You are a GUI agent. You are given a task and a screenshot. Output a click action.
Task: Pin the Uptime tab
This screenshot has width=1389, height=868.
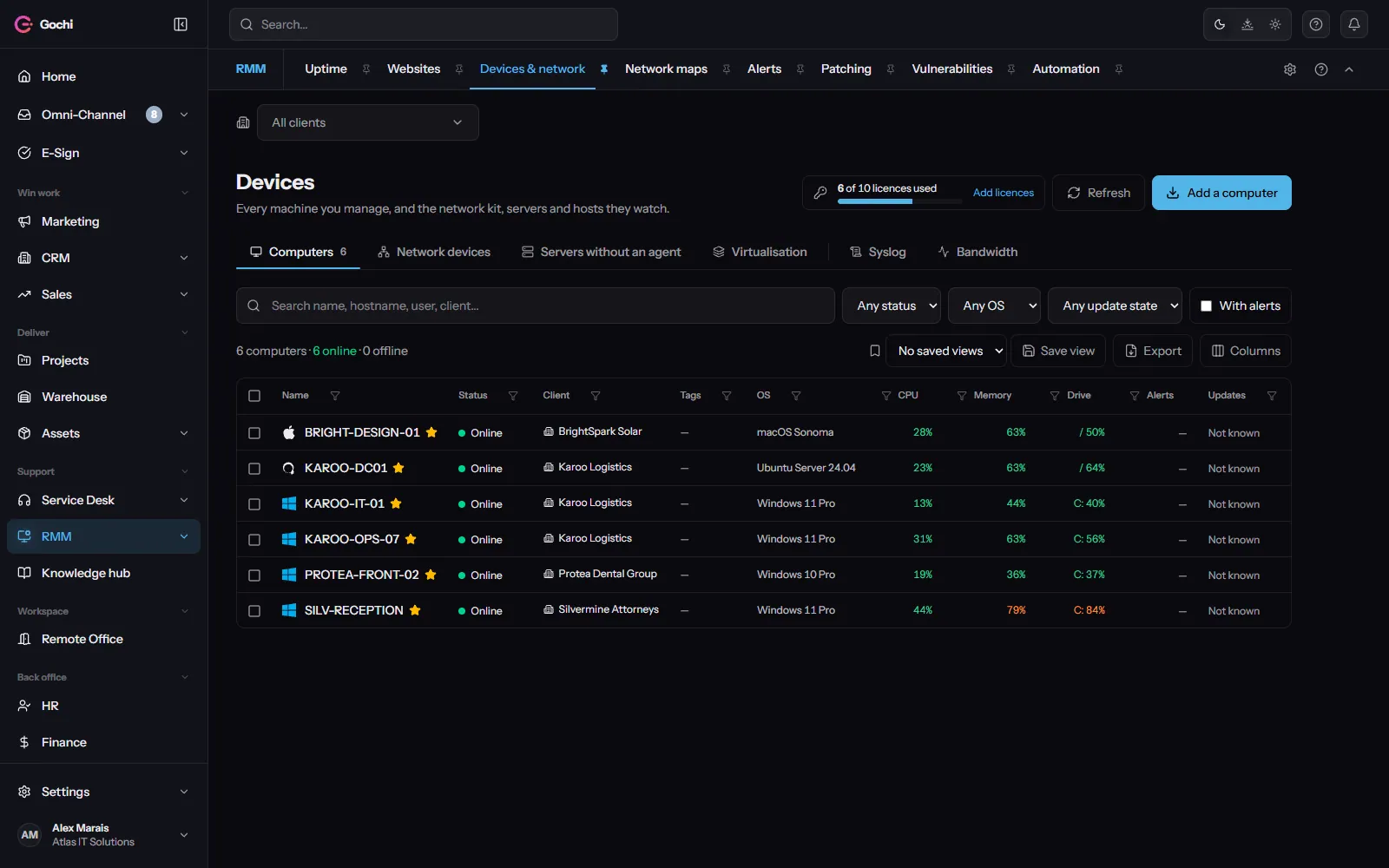366,69
